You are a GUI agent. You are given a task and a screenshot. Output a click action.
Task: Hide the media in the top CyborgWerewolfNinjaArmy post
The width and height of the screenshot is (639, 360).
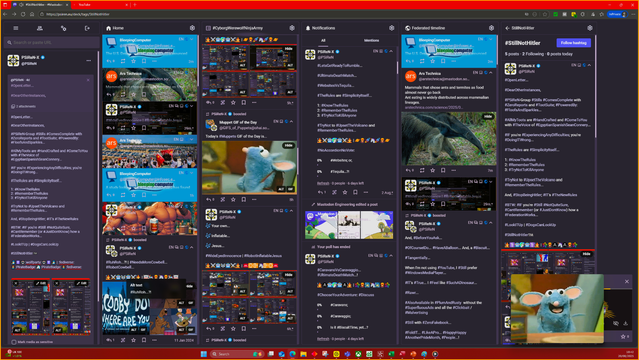289,49
